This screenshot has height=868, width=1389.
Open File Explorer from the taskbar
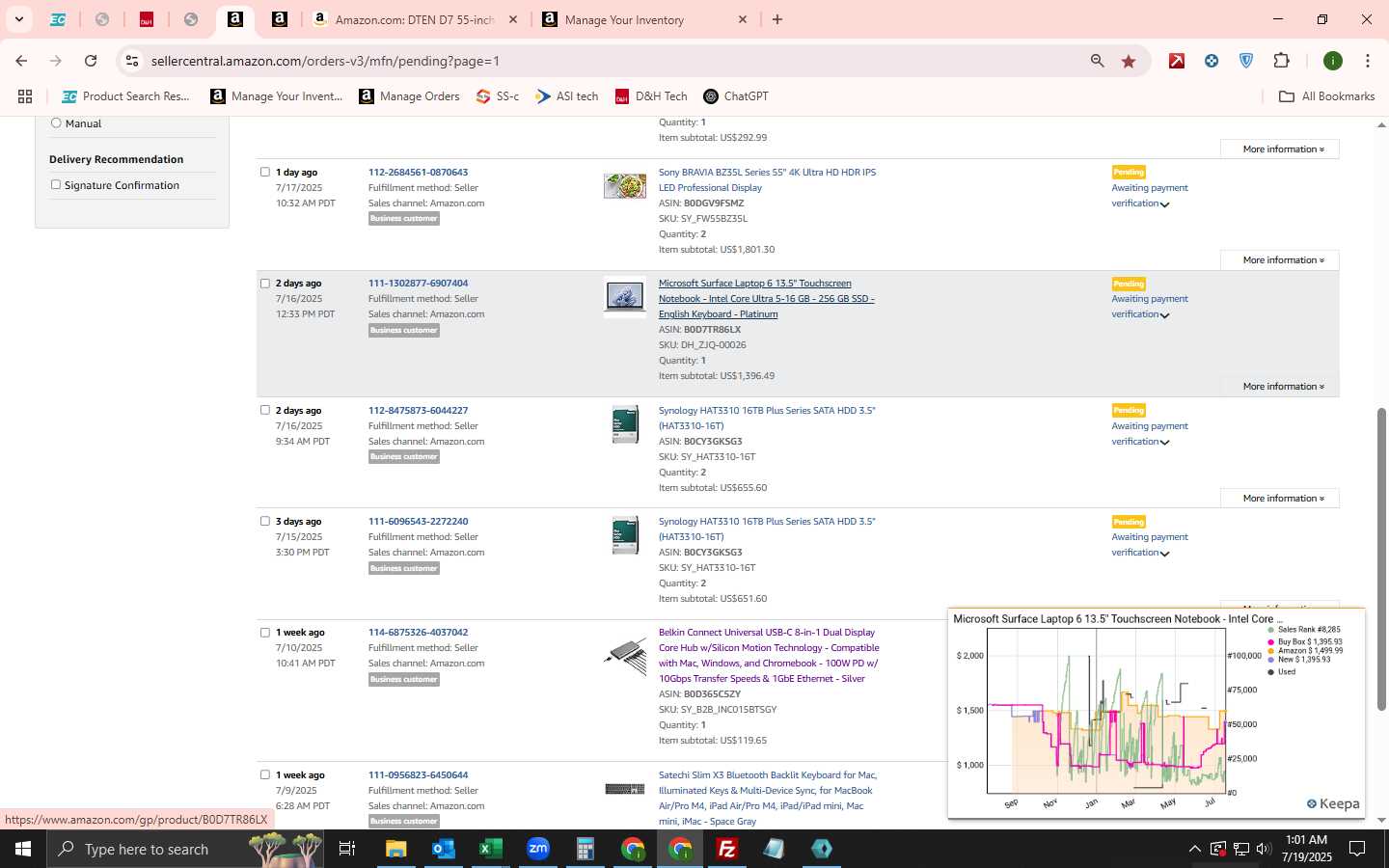(395, 849)
